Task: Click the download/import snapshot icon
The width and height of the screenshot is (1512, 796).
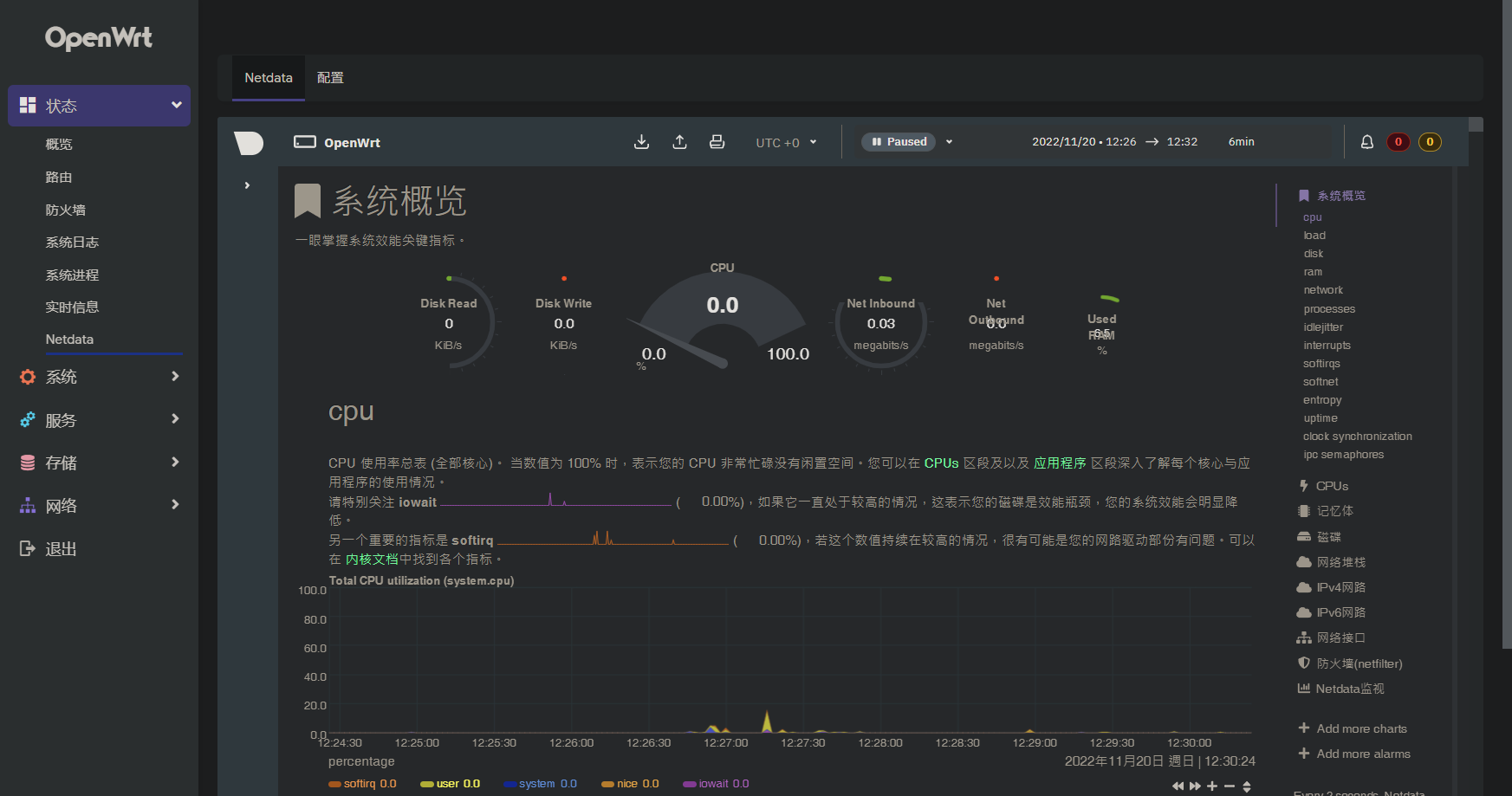Action: [x=641, y=142]
